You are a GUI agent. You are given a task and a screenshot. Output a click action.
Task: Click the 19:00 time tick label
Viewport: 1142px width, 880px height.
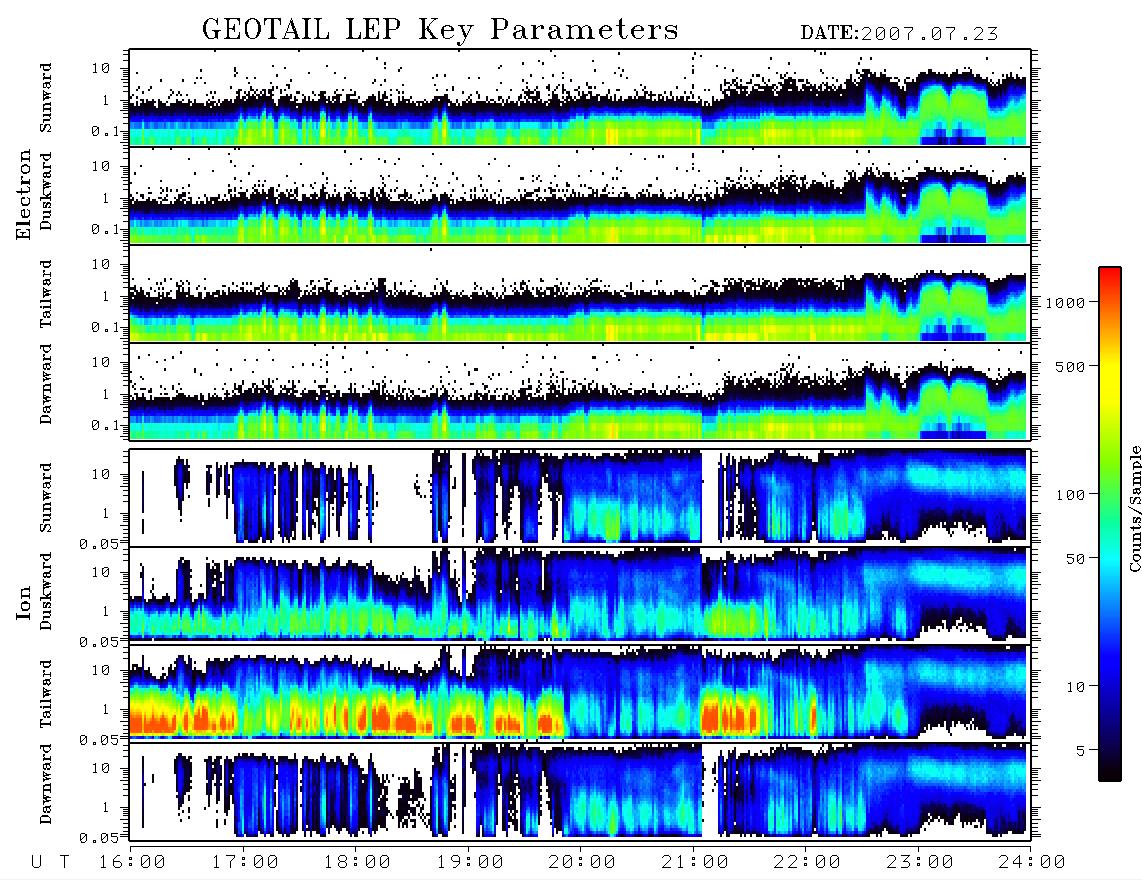pyautogui.click(x=470, y=863)
